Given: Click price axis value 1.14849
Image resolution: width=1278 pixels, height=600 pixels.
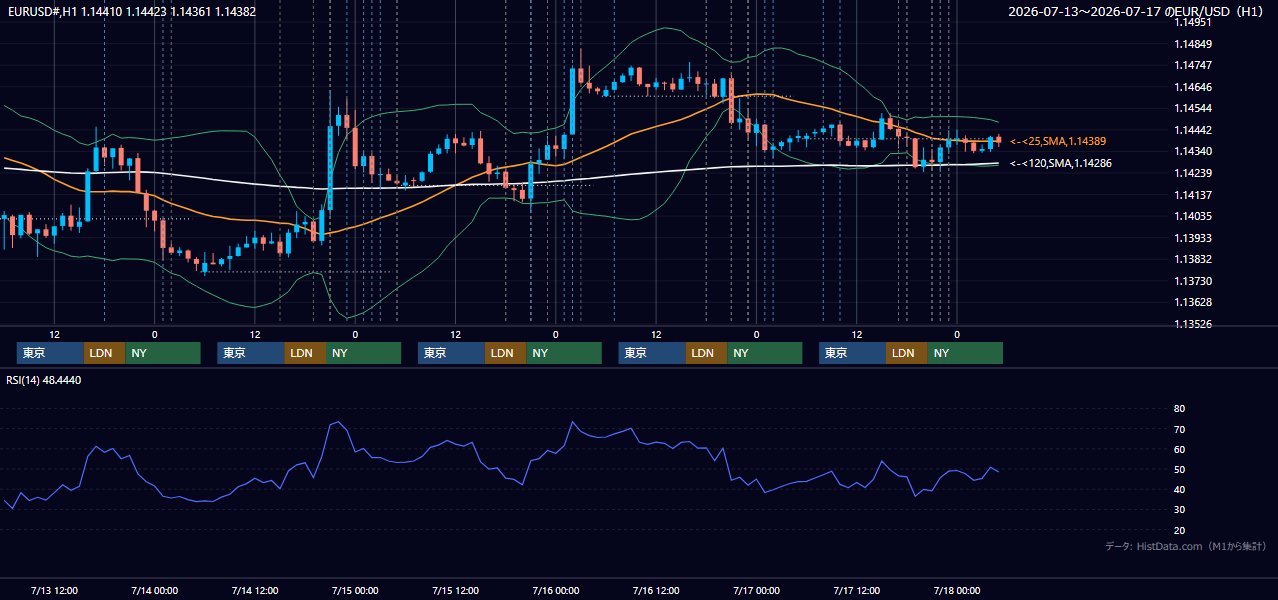Looking at the screenshot, I should (x=1194, y=44).
